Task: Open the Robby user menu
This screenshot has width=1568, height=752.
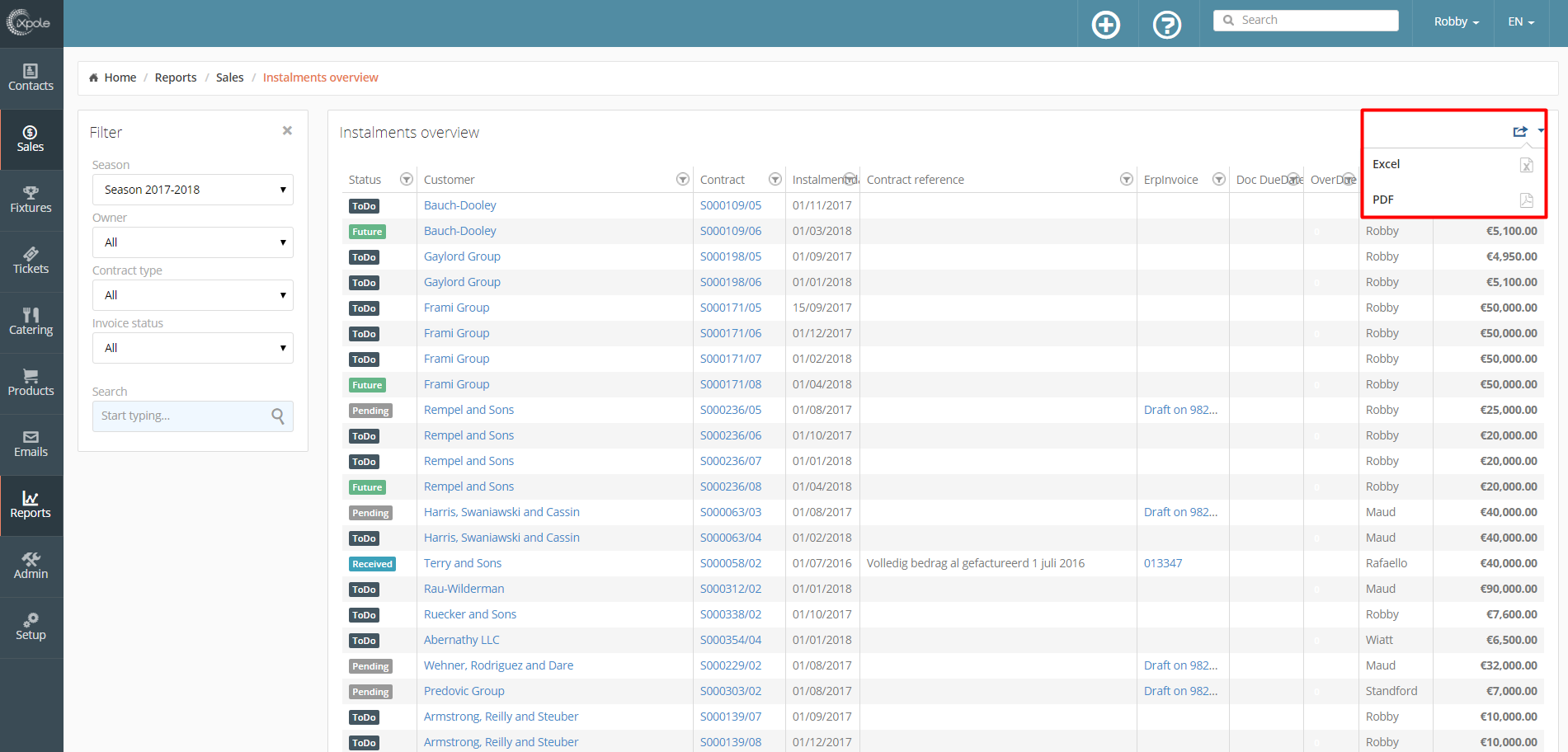Action: pos(1456,21)
